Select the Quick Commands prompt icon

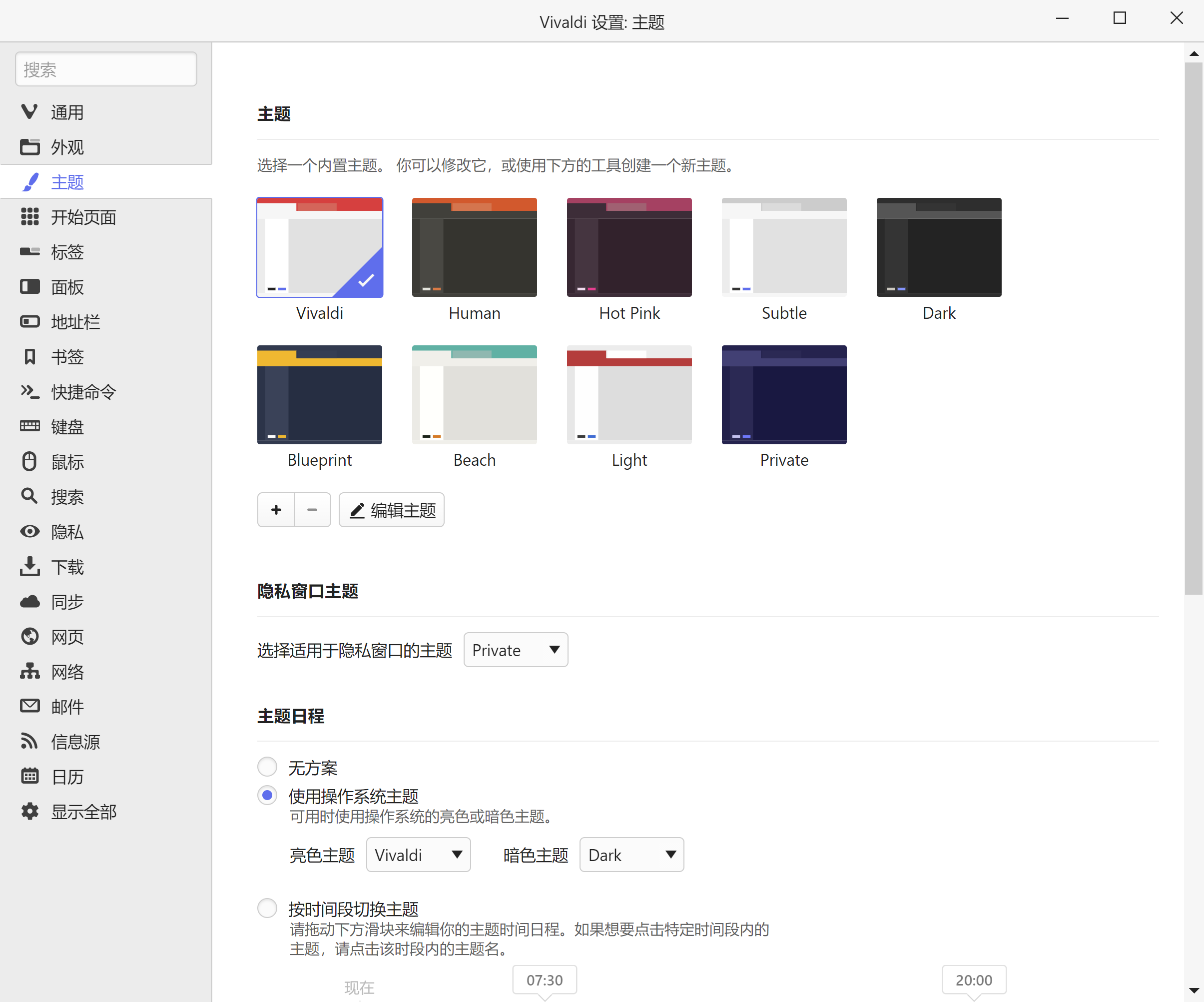[x=30, y=392]
